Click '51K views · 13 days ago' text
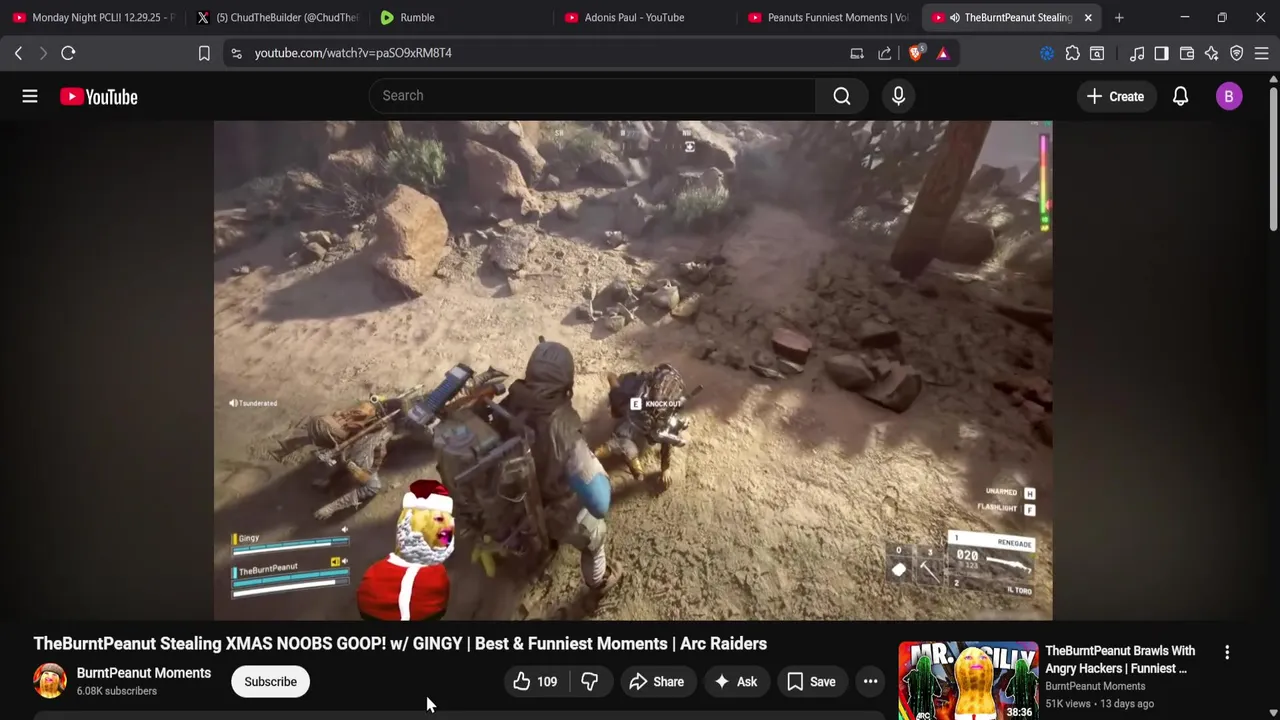 coord(1100,704)
